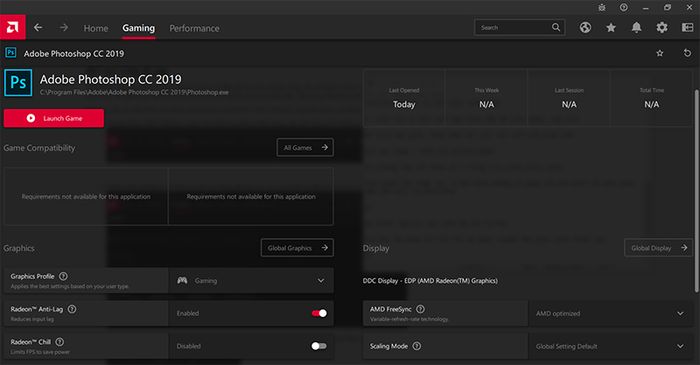Expand the Graphics Profile Gaming dropdown
700x365 pixels.
(x=251, y=281)
